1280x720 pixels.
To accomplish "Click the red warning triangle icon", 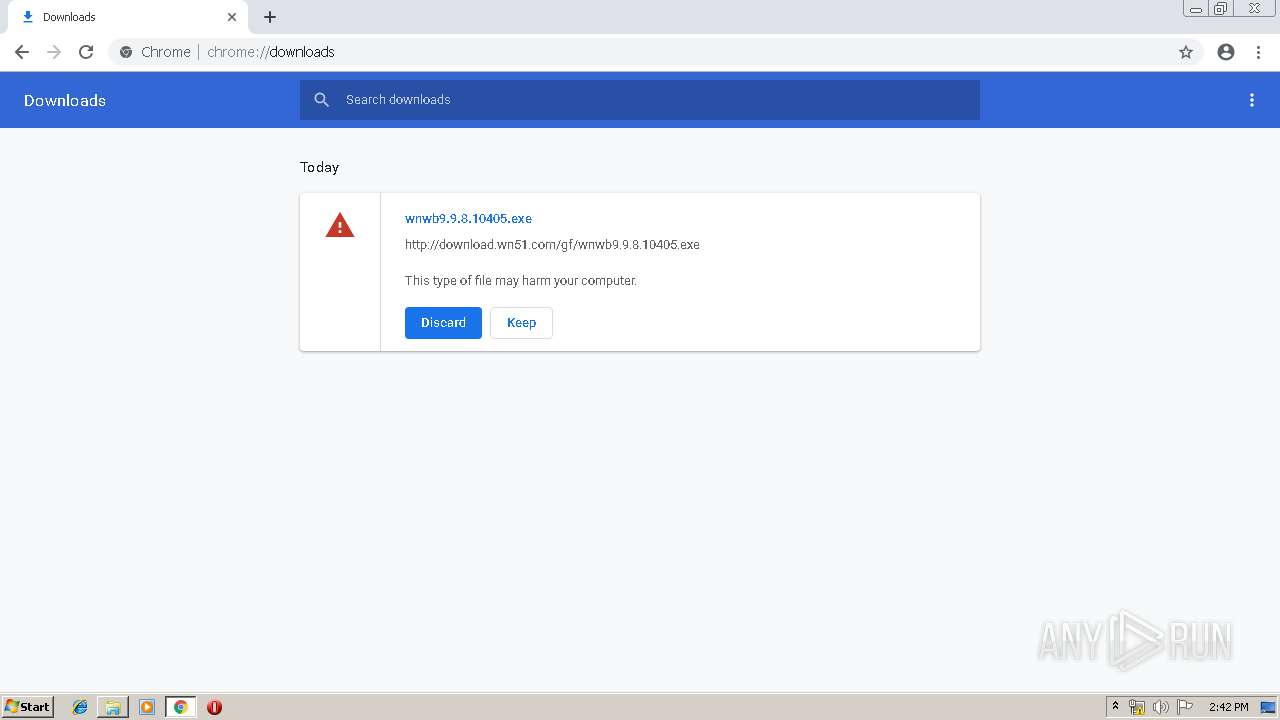I will point(340,225).
